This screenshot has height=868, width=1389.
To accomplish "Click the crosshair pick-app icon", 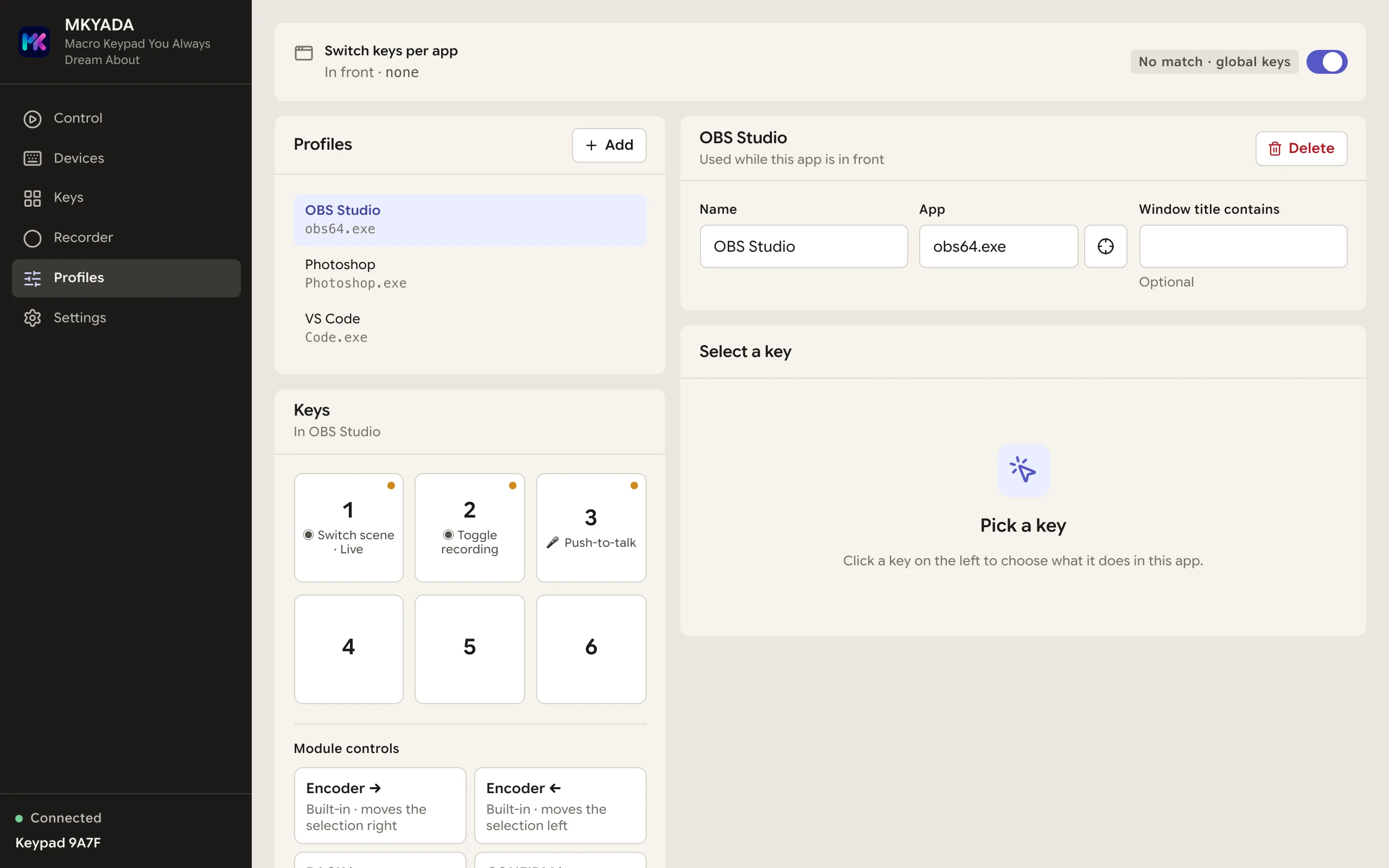I will [1105, 246].
